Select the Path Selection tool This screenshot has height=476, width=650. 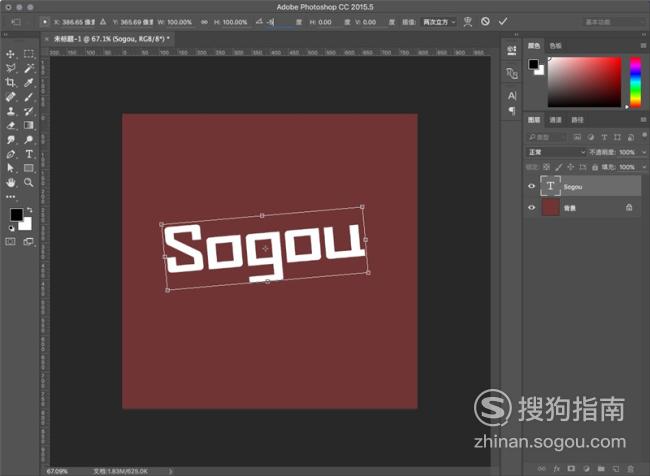[10, 168]
